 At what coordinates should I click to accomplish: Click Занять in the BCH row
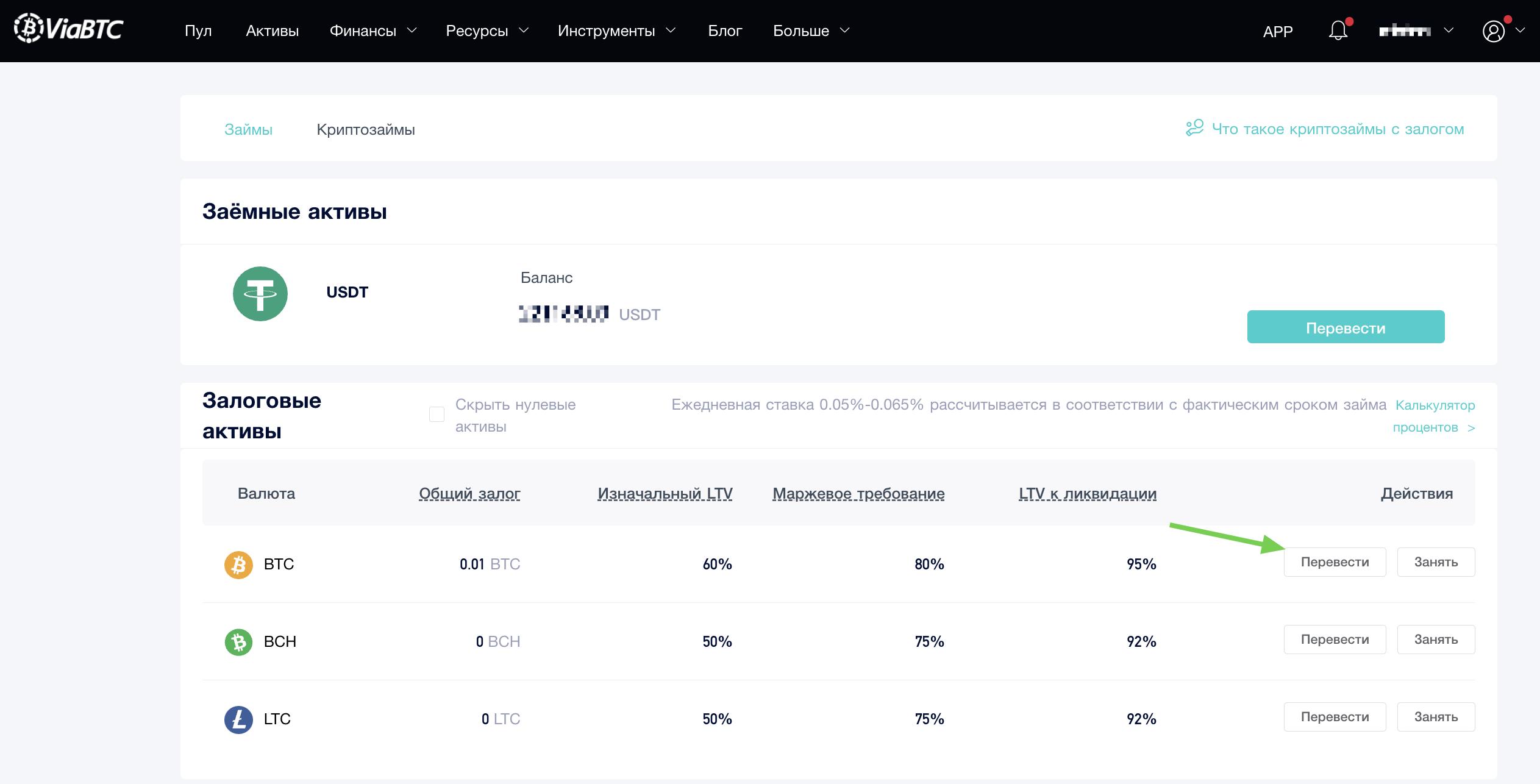coord(1436,640)
